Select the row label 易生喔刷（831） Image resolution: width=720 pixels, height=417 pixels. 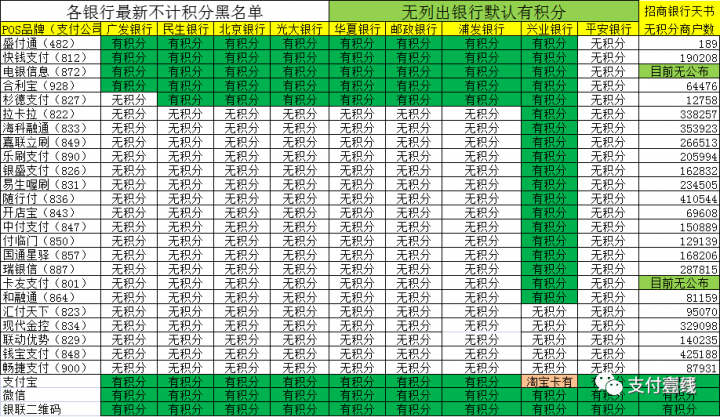point(51,185)
